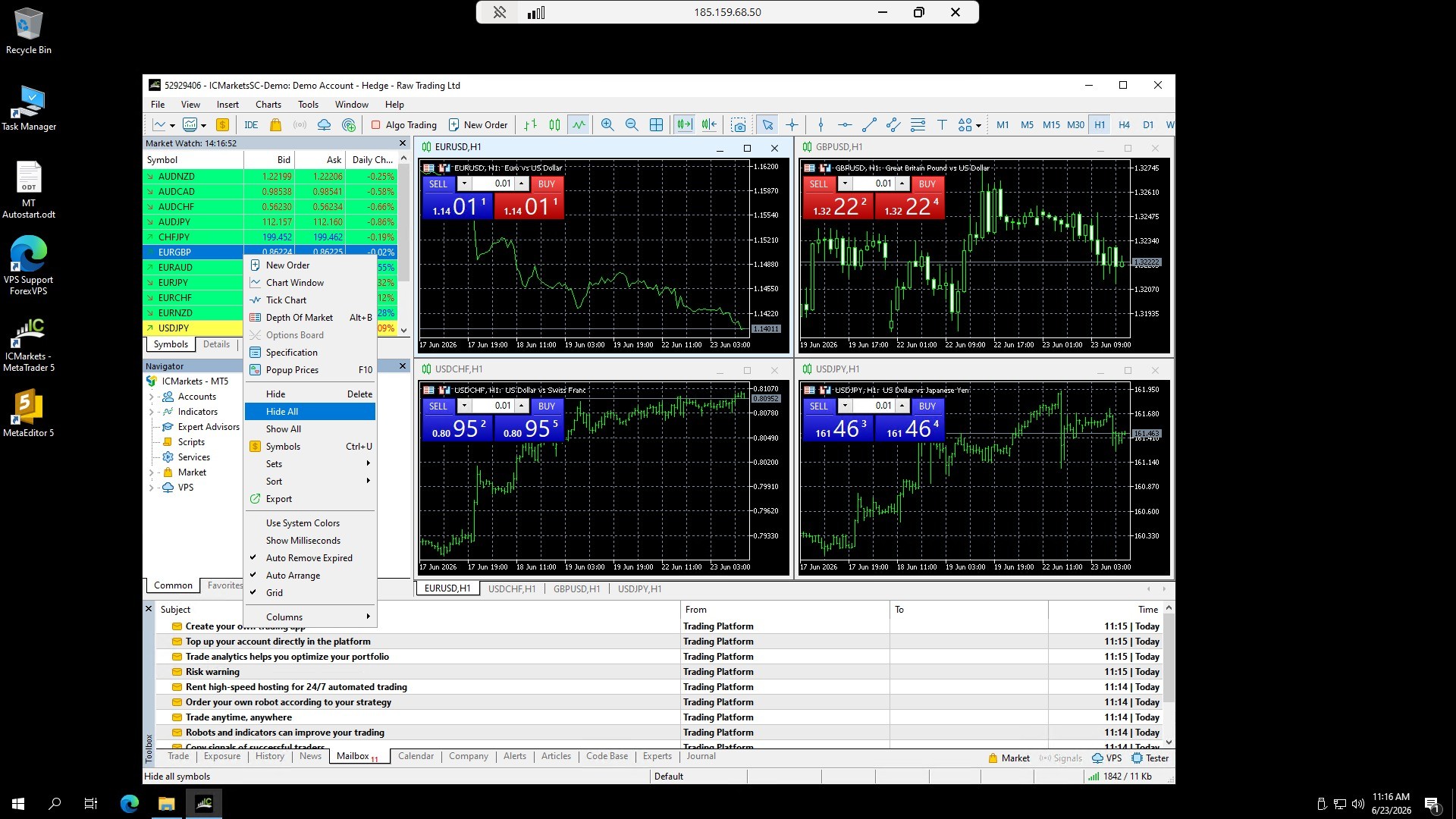Select the trendline drawing tool

869,125
